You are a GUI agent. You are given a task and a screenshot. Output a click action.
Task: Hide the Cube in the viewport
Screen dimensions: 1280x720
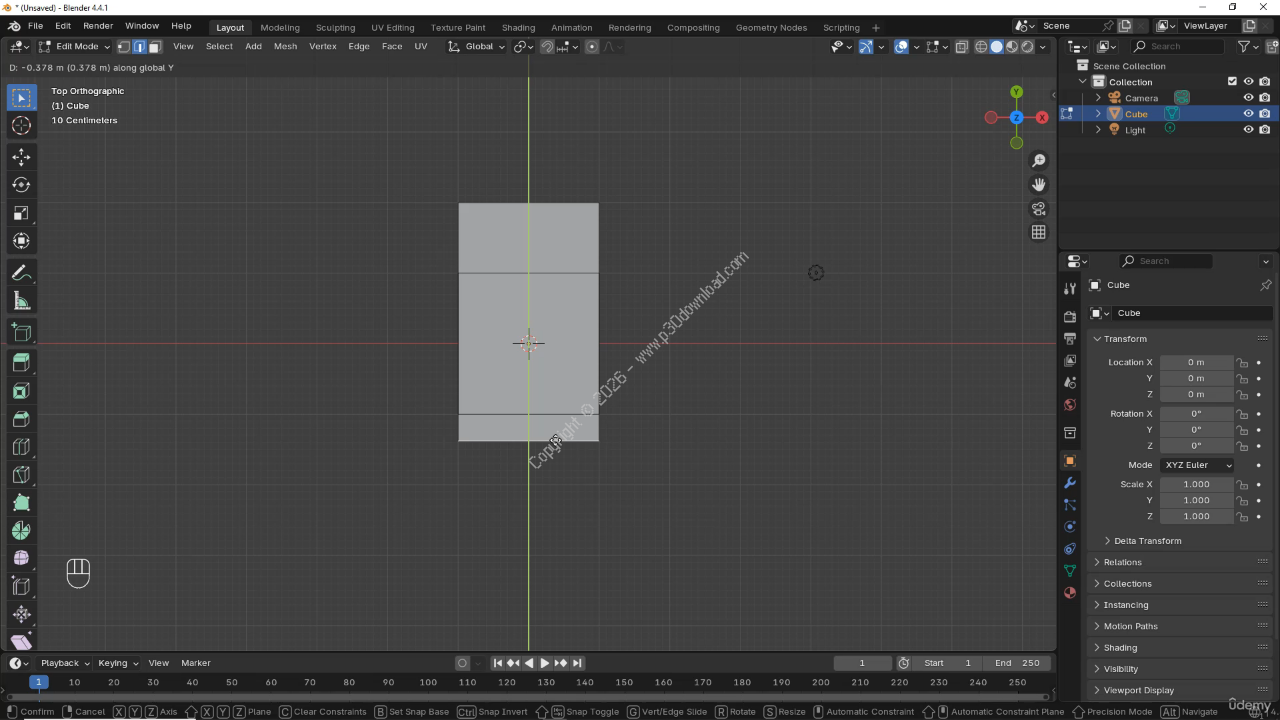(1248, 114)
